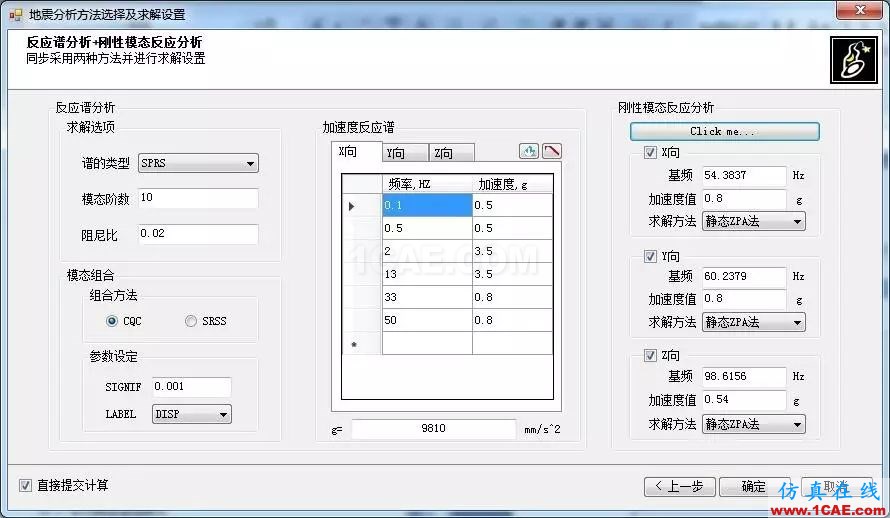Click Z向 基频 field 98.6156
The height and width of the screenshot is (518, 890).
744,376
